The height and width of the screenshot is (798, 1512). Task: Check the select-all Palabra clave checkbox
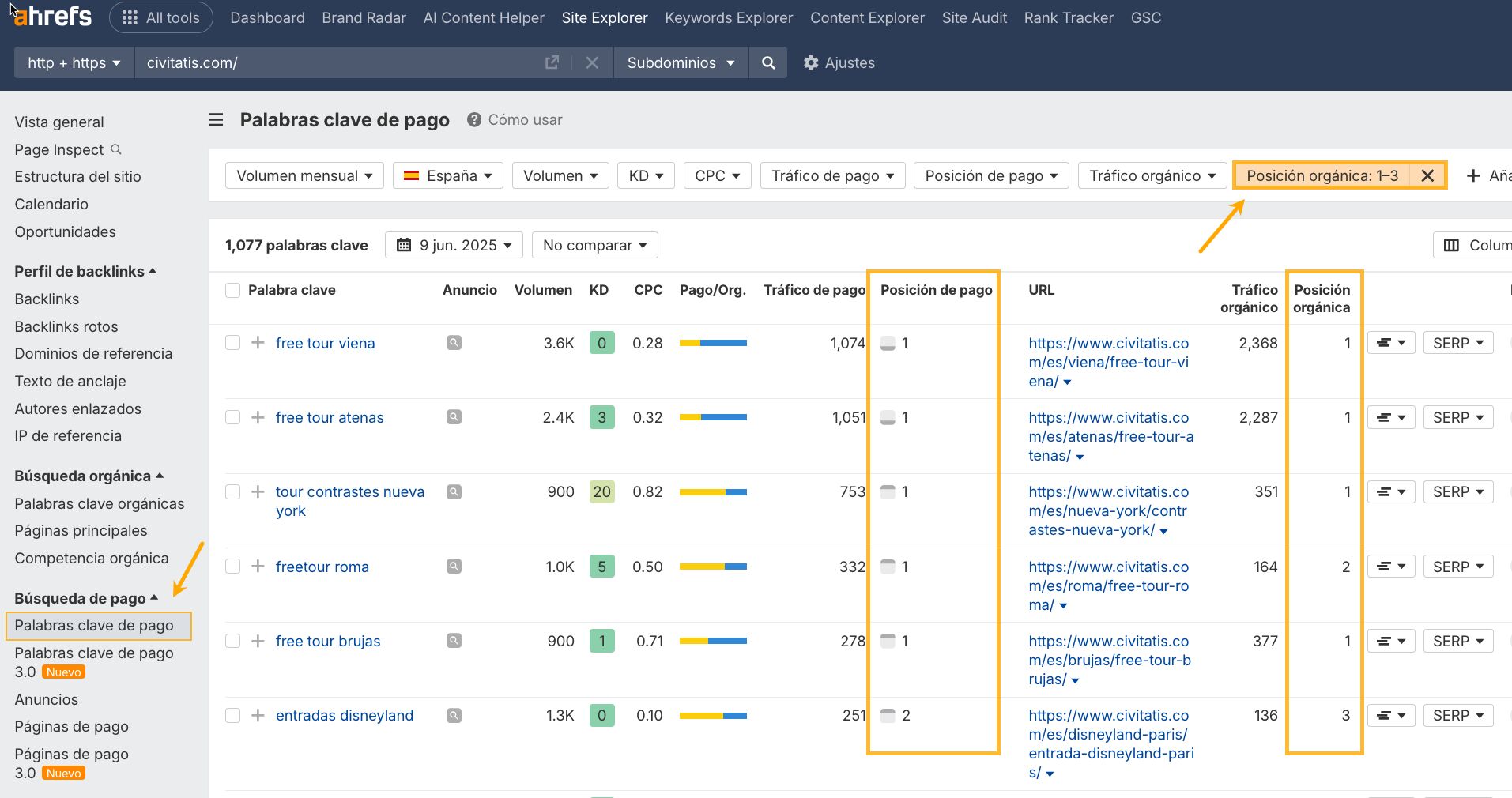pos(232,290)
